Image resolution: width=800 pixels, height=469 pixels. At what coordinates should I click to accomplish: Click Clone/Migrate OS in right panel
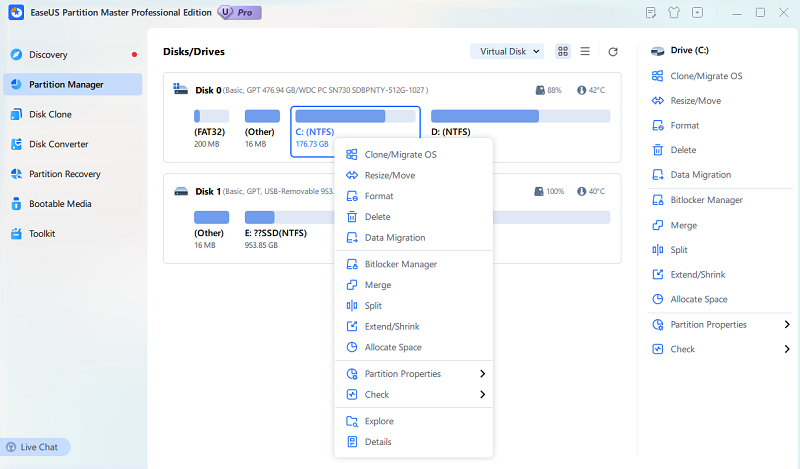(706, 76)
